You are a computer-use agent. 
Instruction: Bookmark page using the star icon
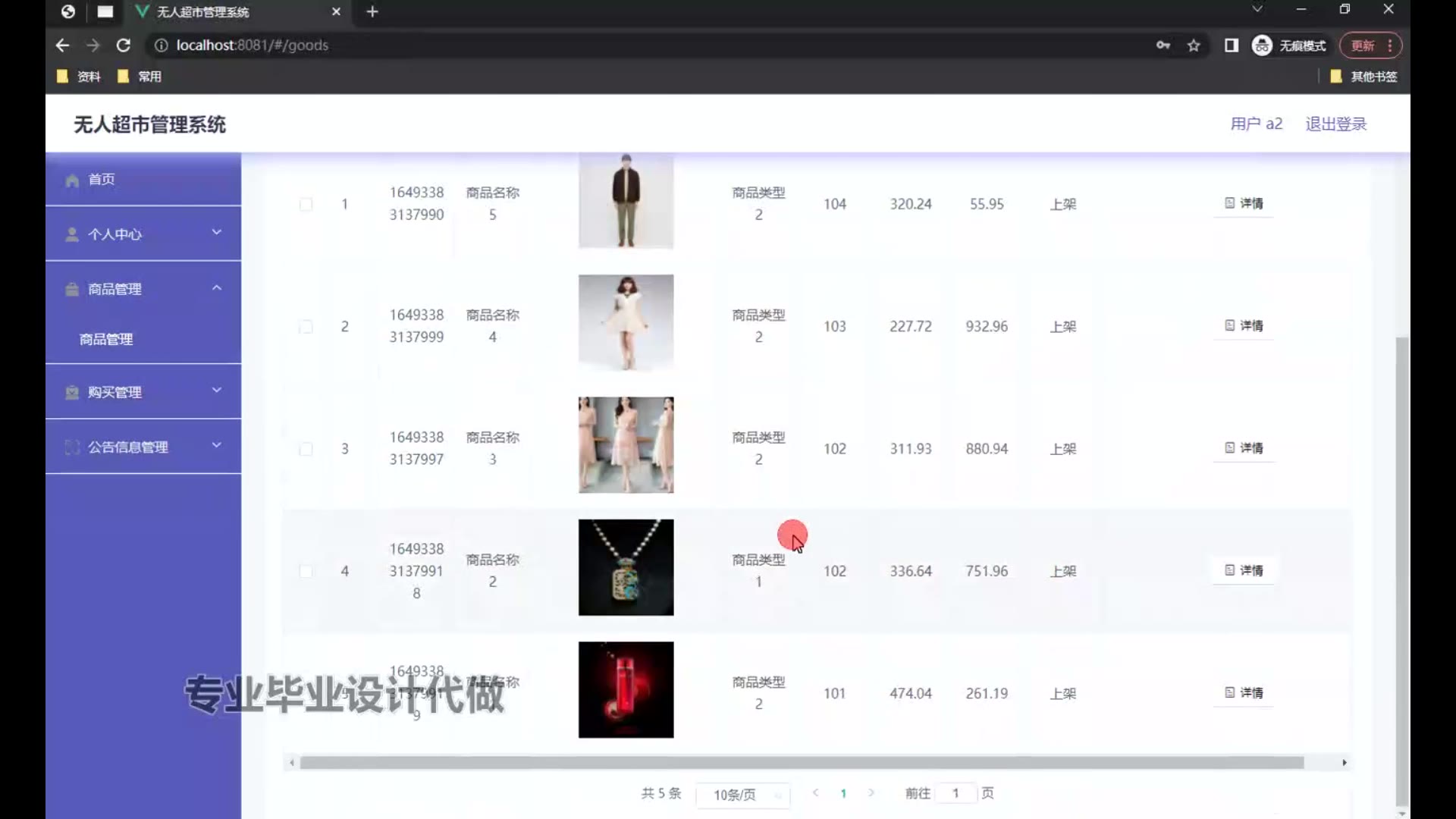pos(1194,45)
